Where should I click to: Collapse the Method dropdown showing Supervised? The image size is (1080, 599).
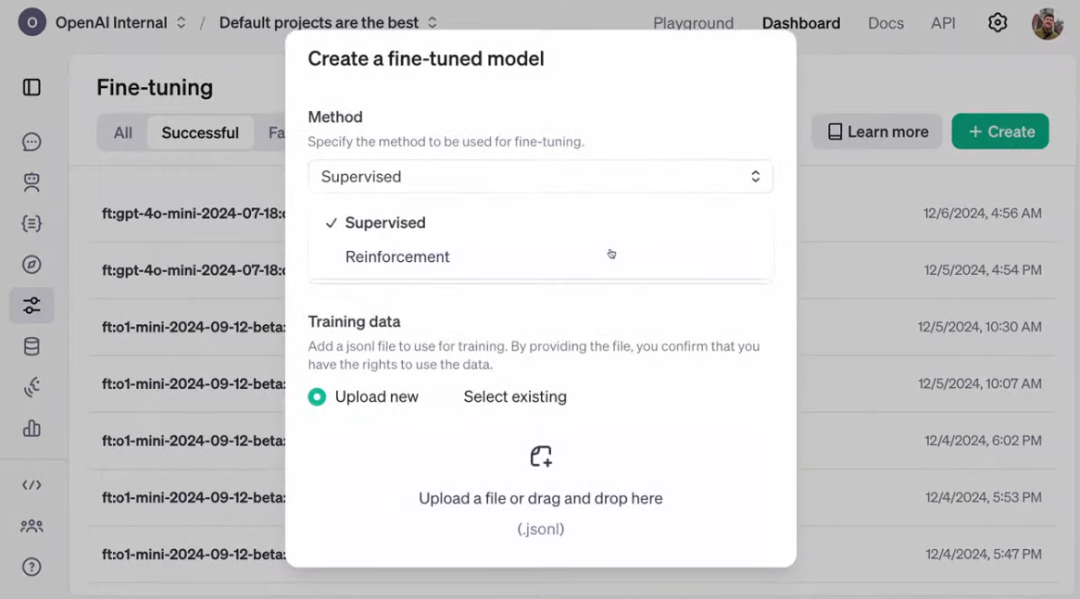tap(541, 176)
